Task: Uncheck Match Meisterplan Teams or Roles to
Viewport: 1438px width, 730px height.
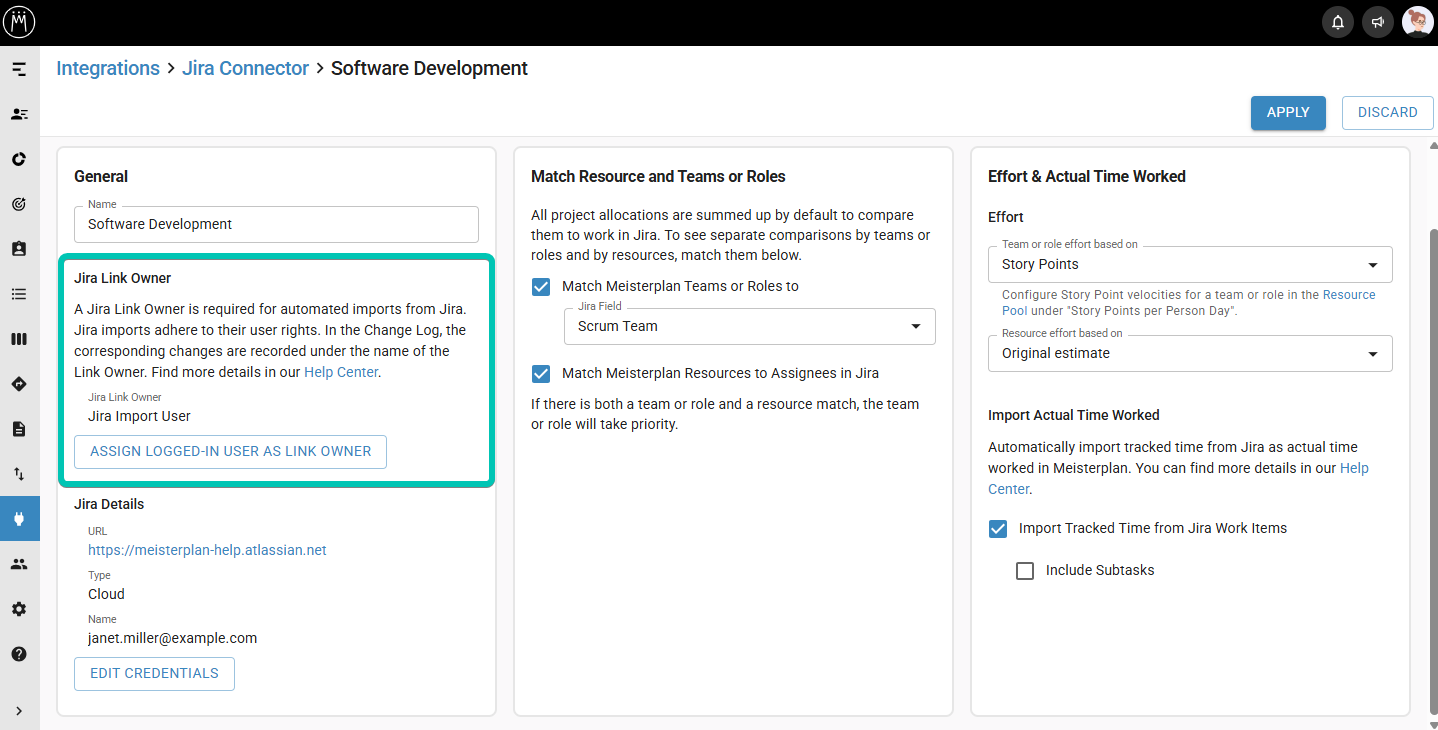Action: 541,287
